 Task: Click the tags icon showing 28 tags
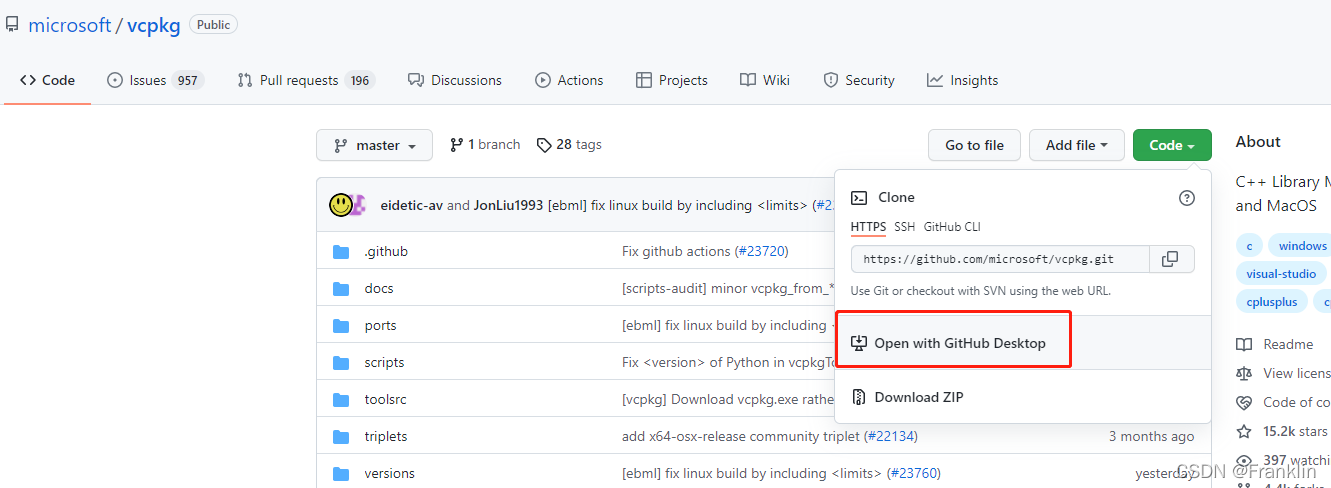(544, 145)
